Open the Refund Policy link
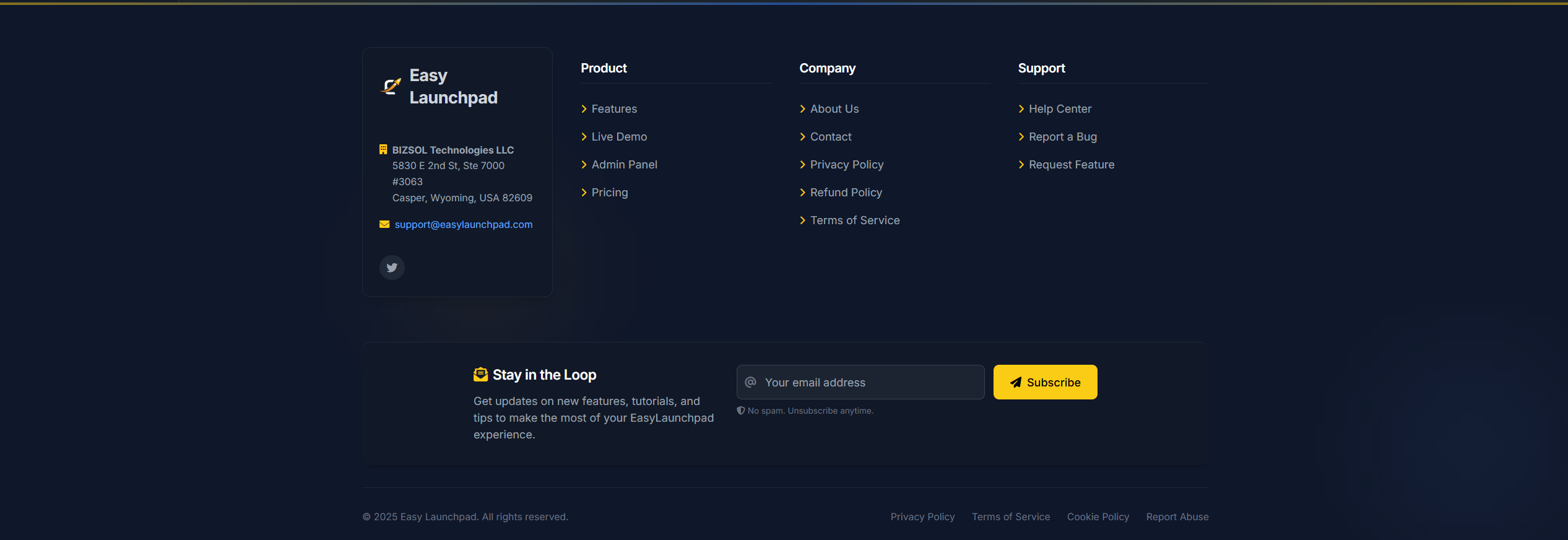This screenshot has width=1568, height=540. pyautogui.click(x=846, y=193)
